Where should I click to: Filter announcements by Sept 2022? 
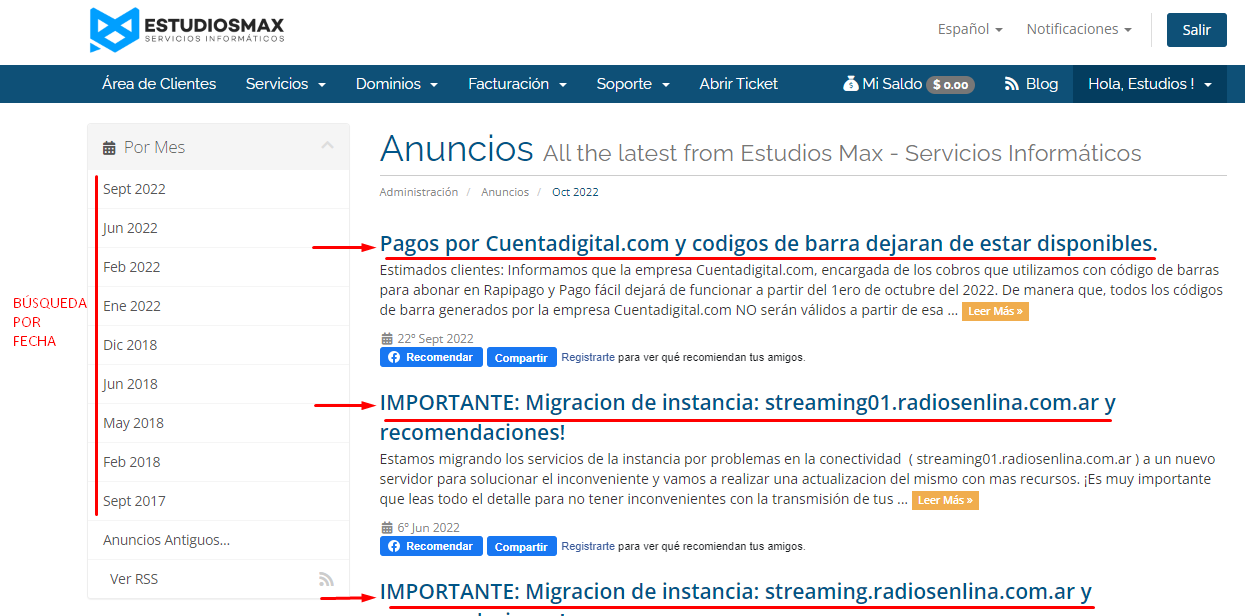(134, 189)
